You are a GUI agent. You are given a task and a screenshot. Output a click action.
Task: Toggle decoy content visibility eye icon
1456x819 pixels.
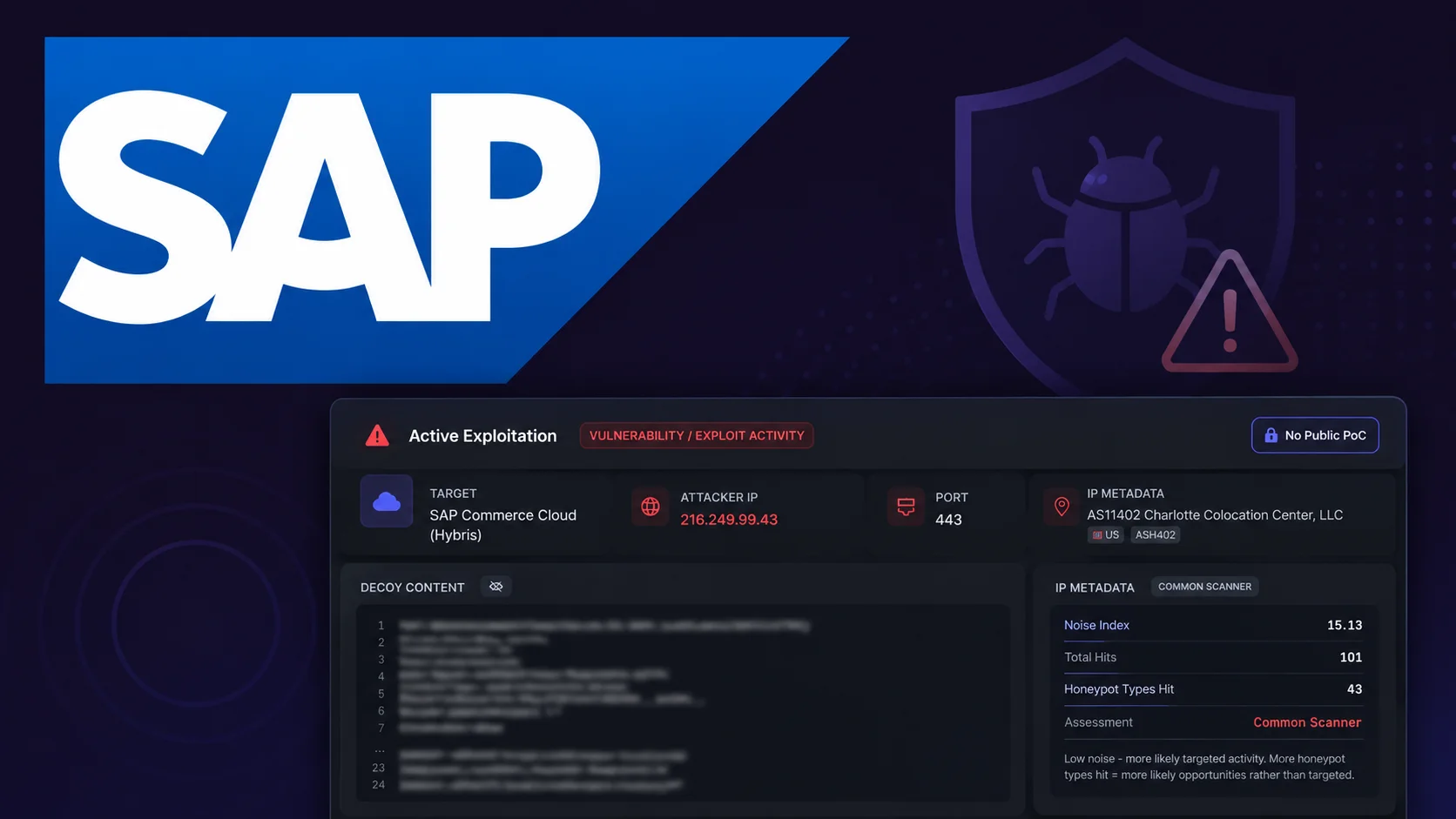click(495, 587)
